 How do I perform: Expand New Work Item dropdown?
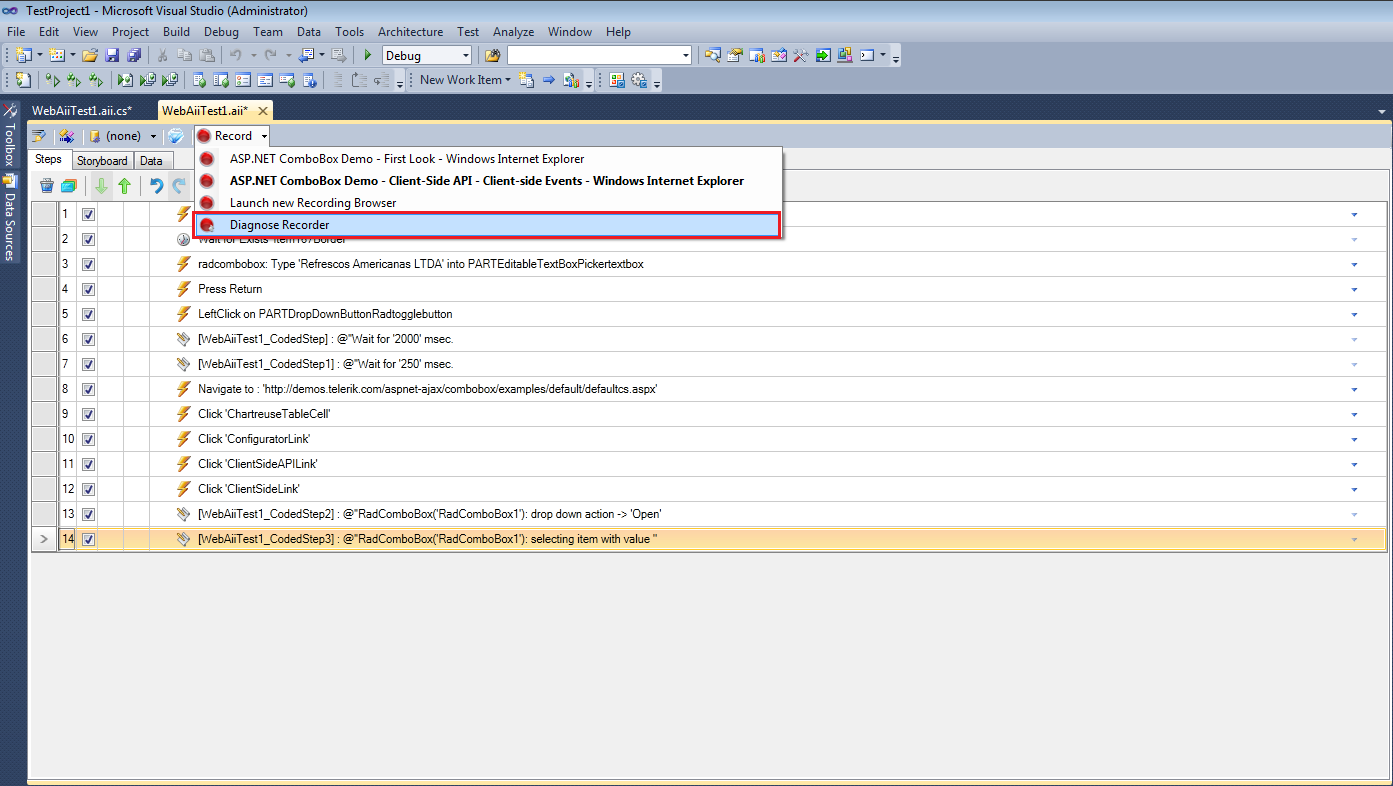(x=508, y=80)
